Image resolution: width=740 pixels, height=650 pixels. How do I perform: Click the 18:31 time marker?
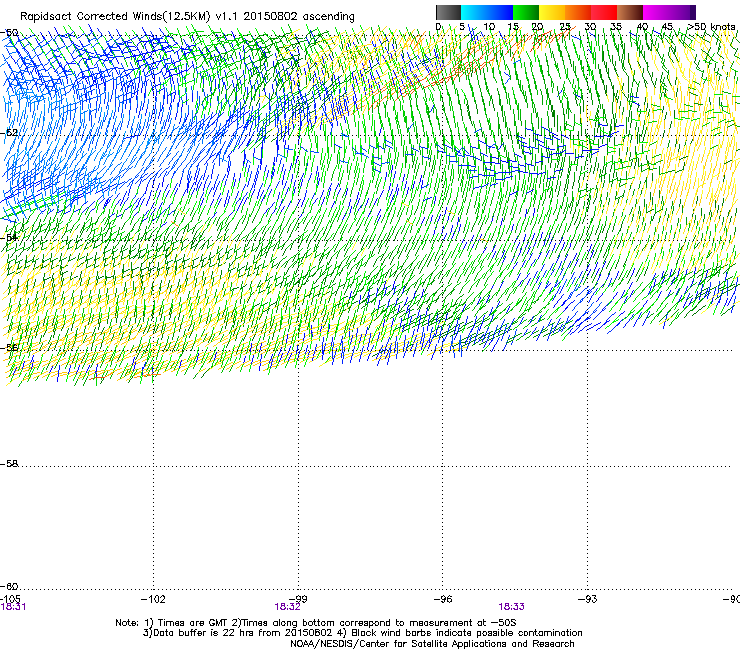point(13,607)
